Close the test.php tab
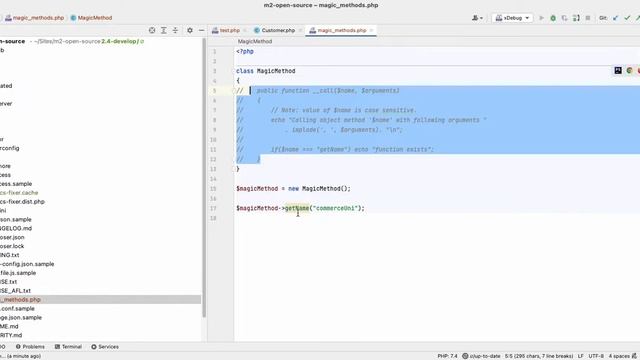Viewport: 640px width, 360px height. pos(245,30)
